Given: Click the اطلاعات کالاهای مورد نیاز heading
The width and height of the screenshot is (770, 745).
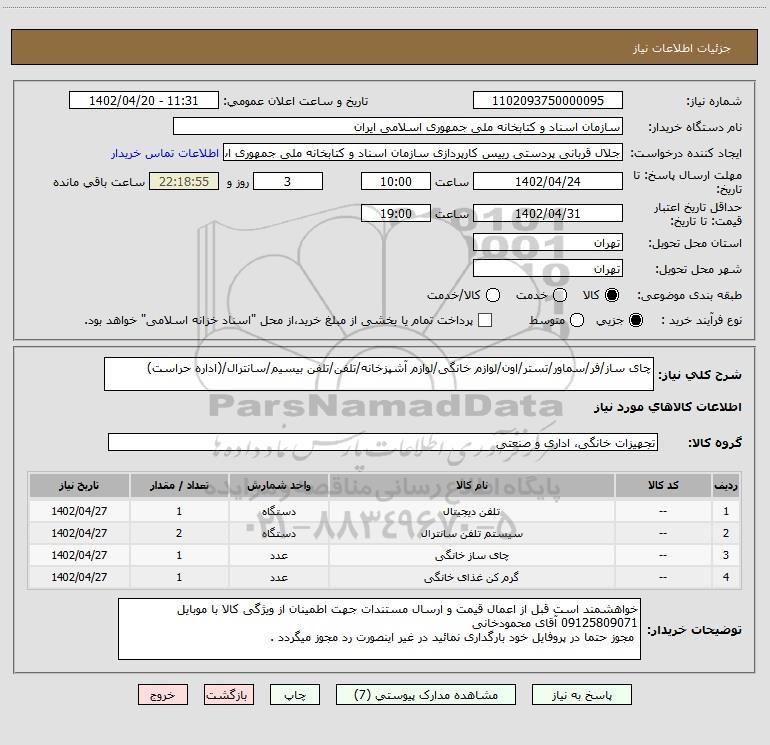Looking at the screenshot, I should (x=667, y=407).
